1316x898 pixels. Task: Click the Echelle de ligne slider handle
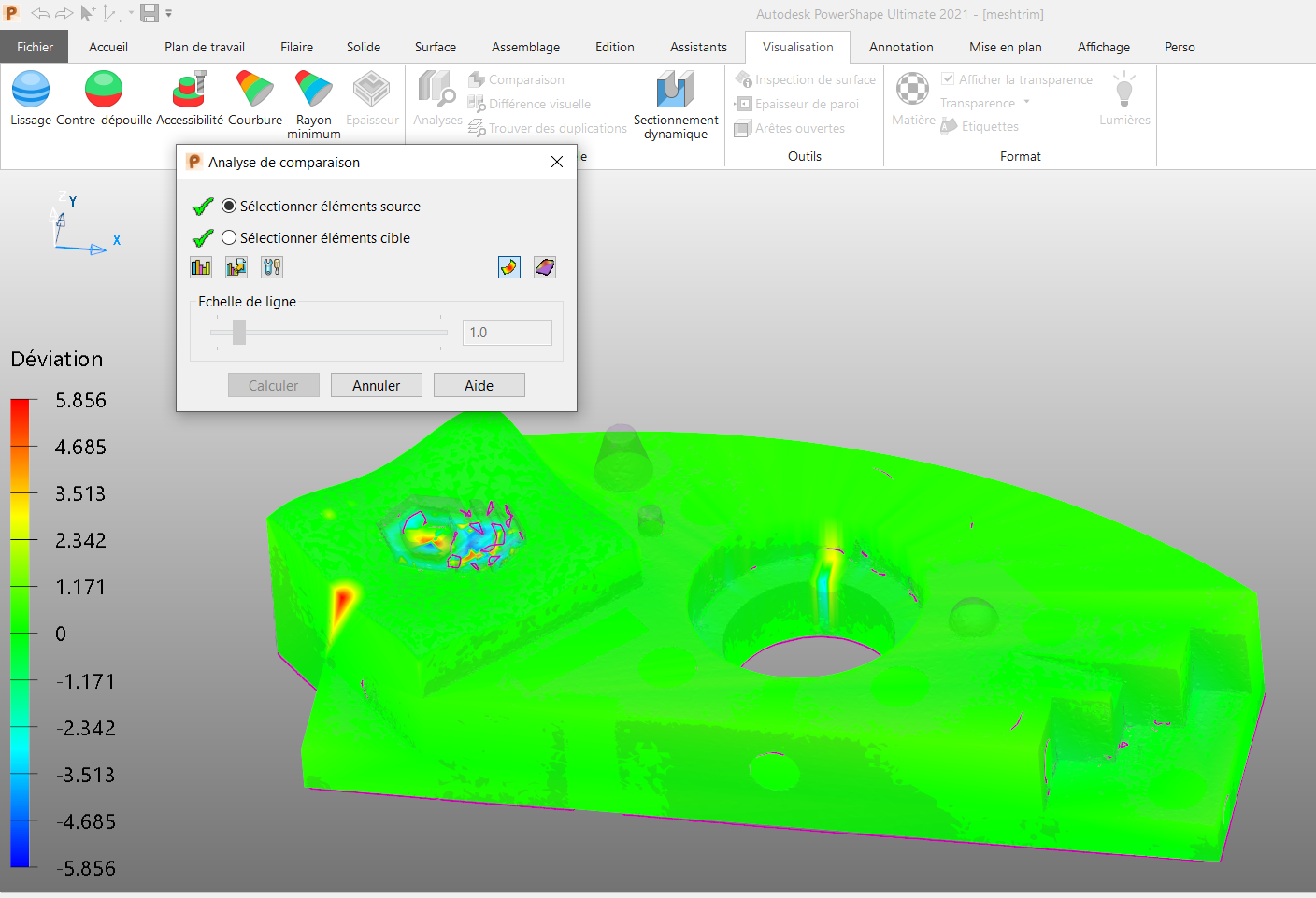pos(239,332)
